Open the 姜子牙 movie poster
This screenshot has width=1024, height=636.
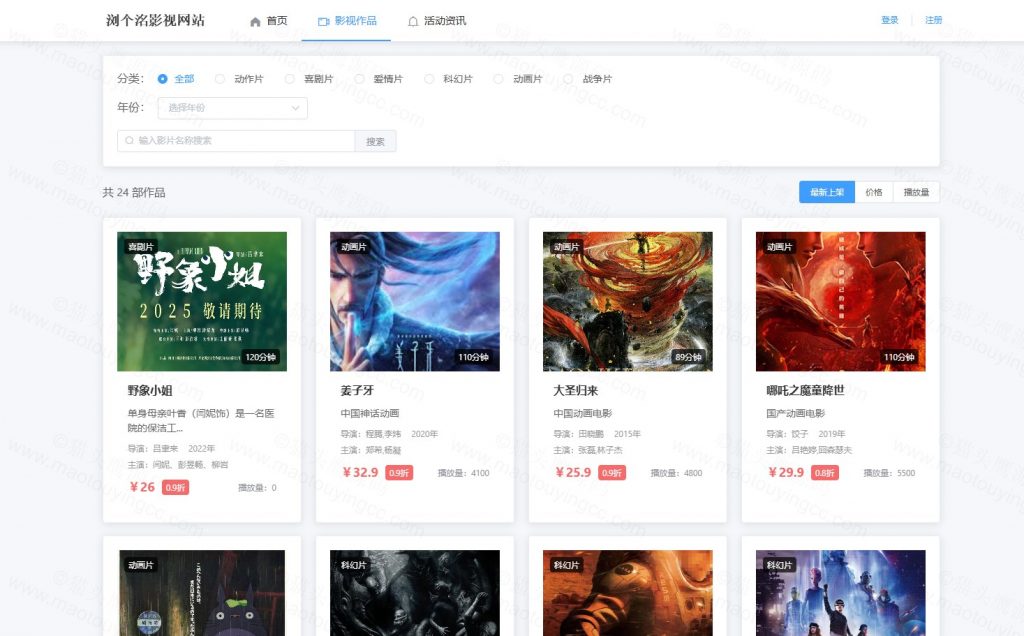pos(415,302)
